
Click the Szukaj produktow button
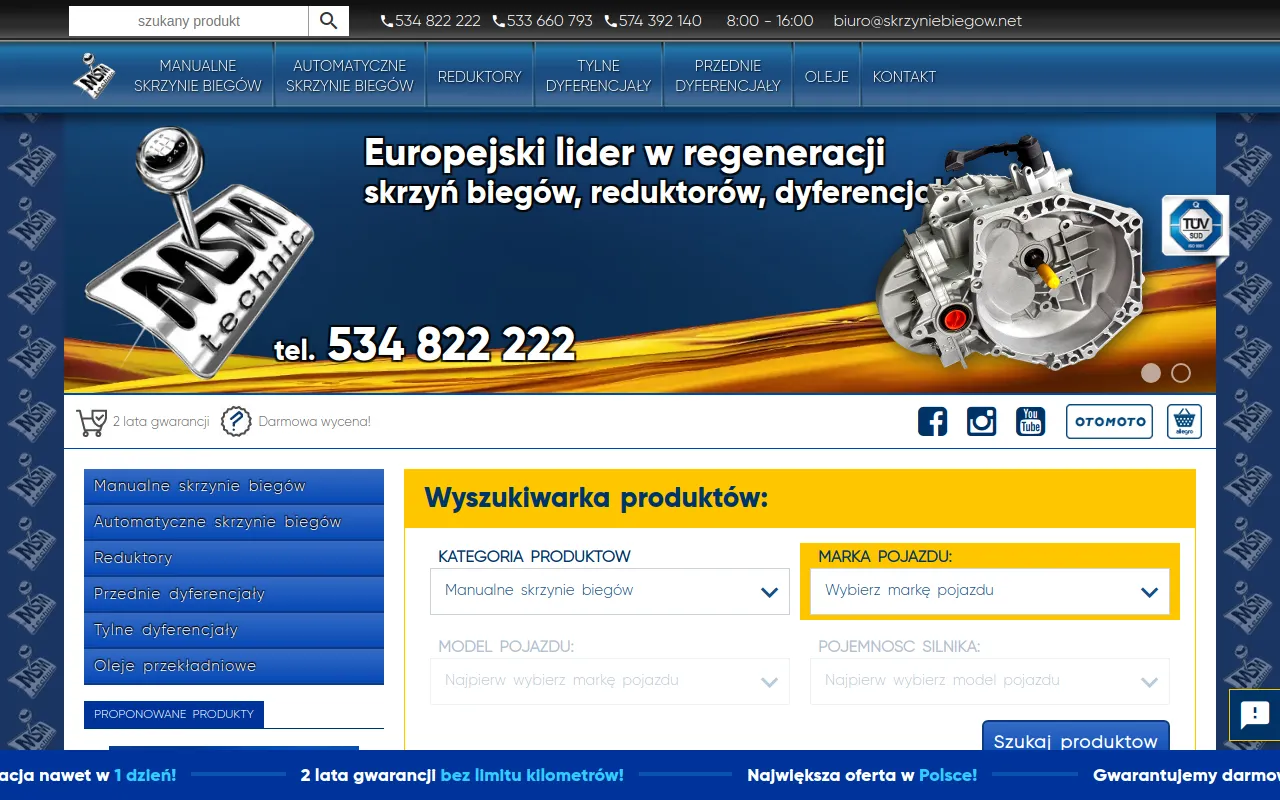coord(1076,741)
